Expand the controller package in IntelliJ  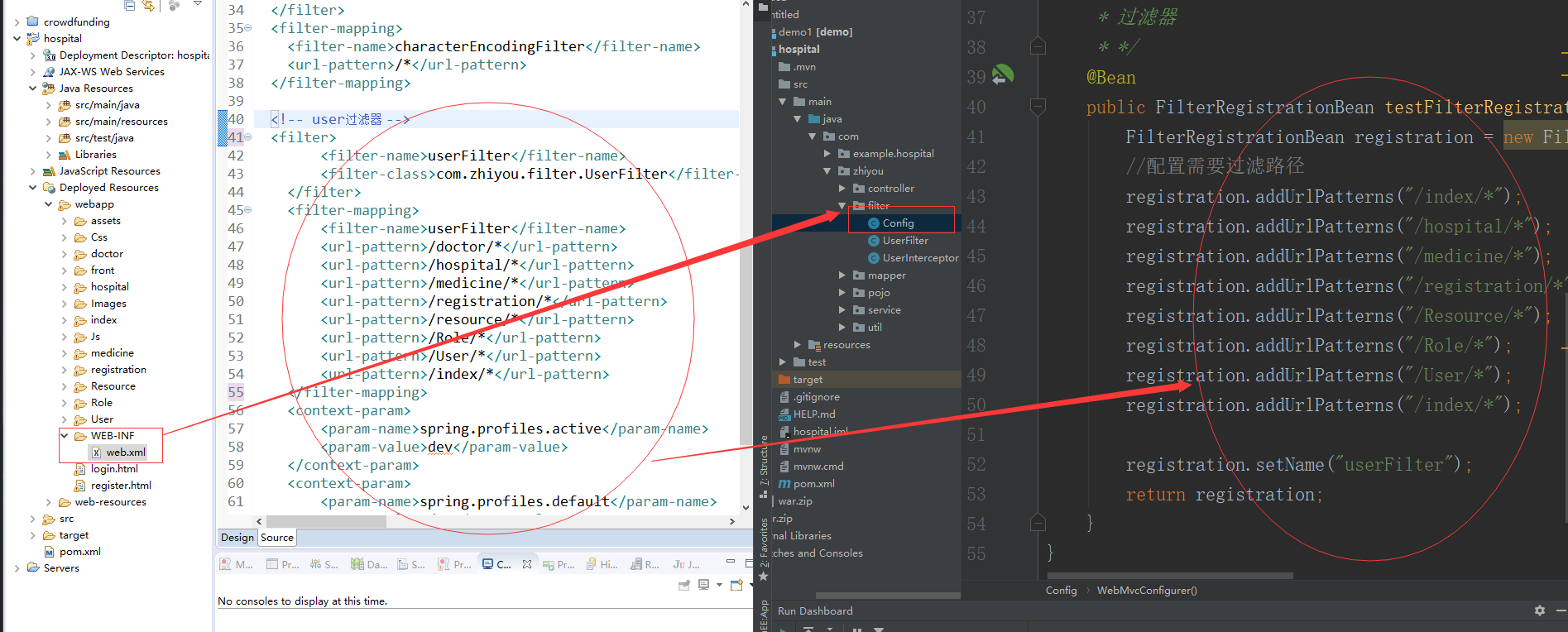842,189
